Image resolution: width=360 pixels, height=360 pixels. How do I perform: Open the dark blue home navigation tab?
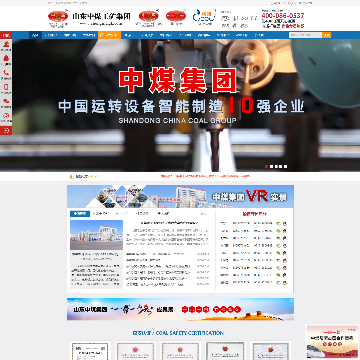pos(35,35)
